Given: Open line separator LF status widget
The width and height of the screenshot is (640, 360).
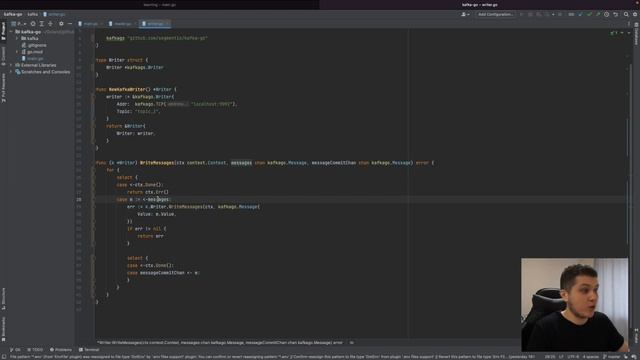Looking at the screenshot, I should click(561, 357).
